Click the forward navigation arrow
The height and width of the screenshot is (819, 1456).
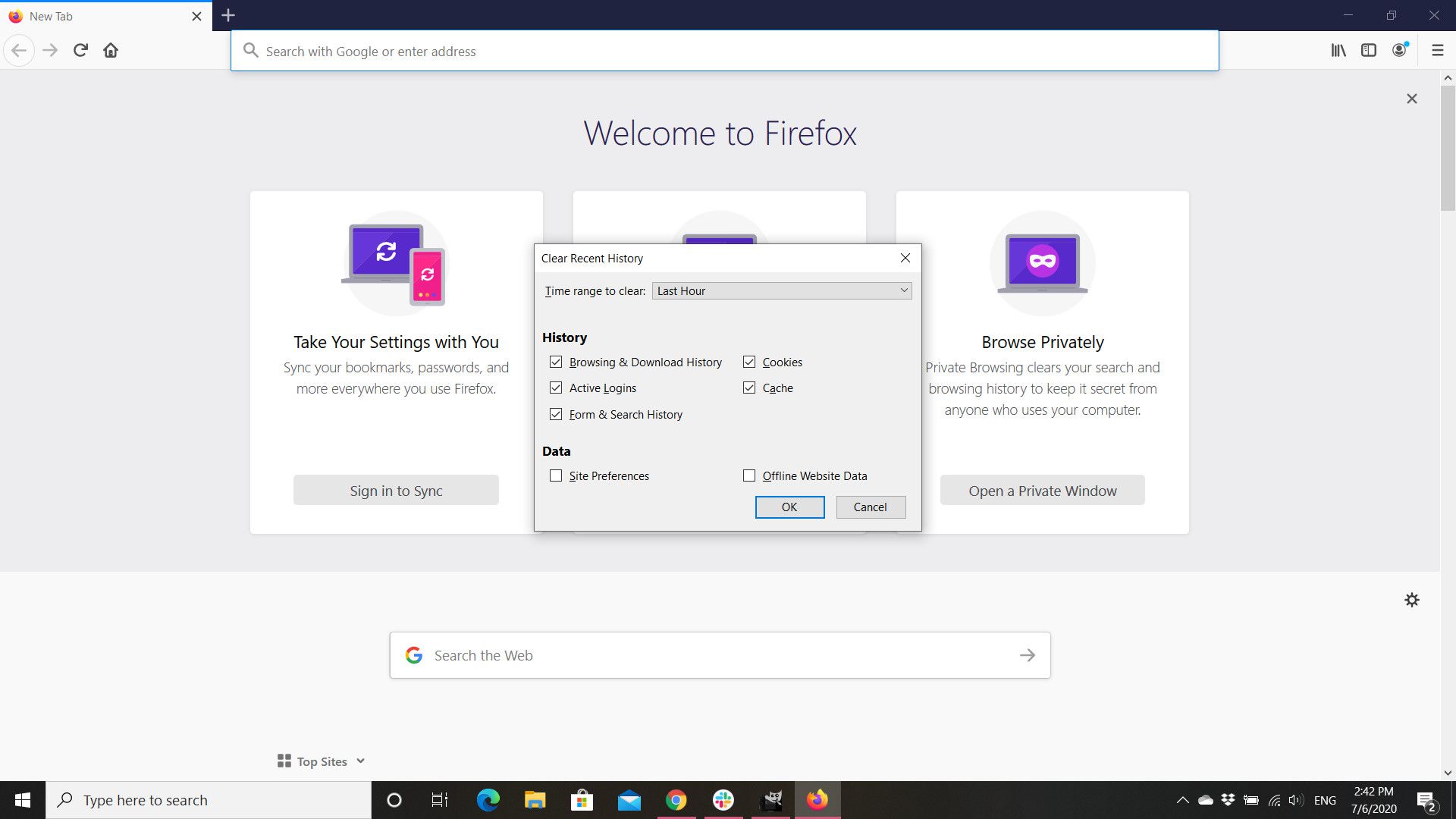(x=50, y=51)
